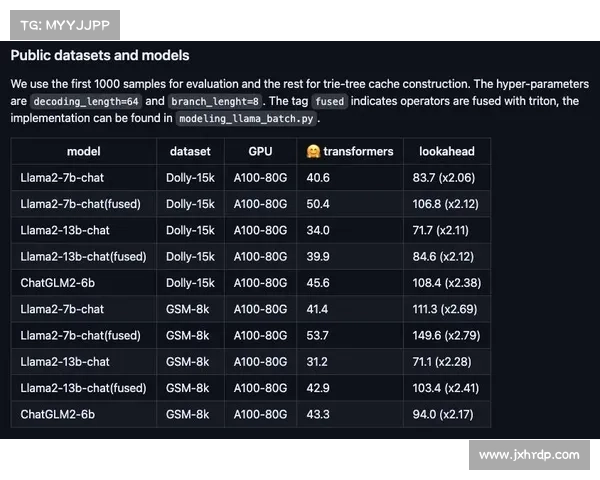Click the dataset column header
The image size is (600, 480).
coord(190,152)
